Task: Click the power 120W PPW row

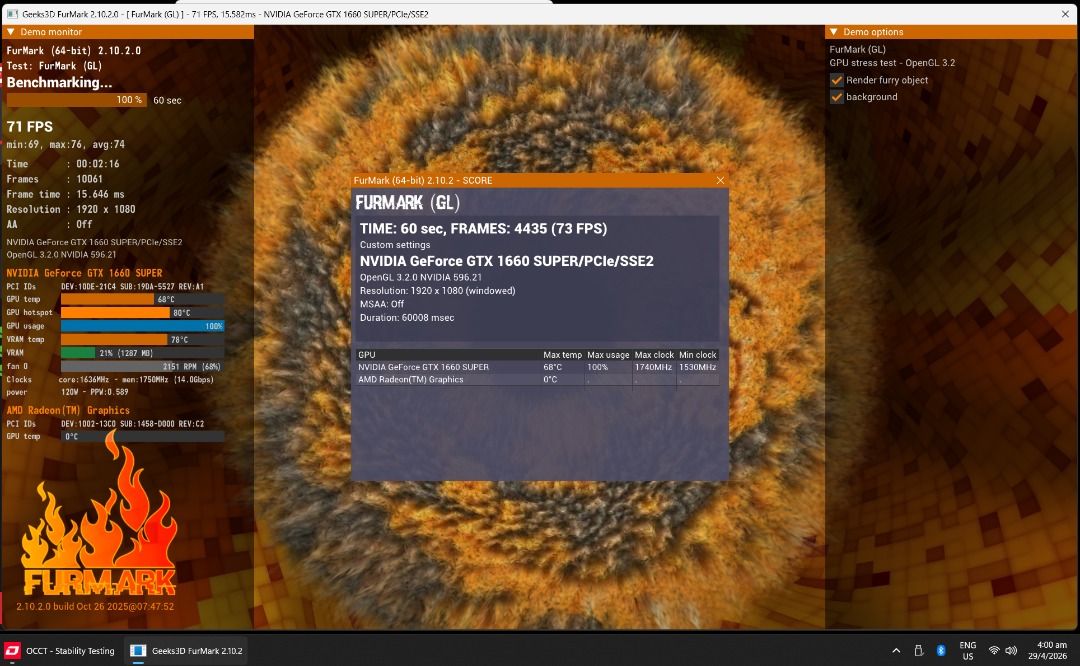Action: click(68, 393)
